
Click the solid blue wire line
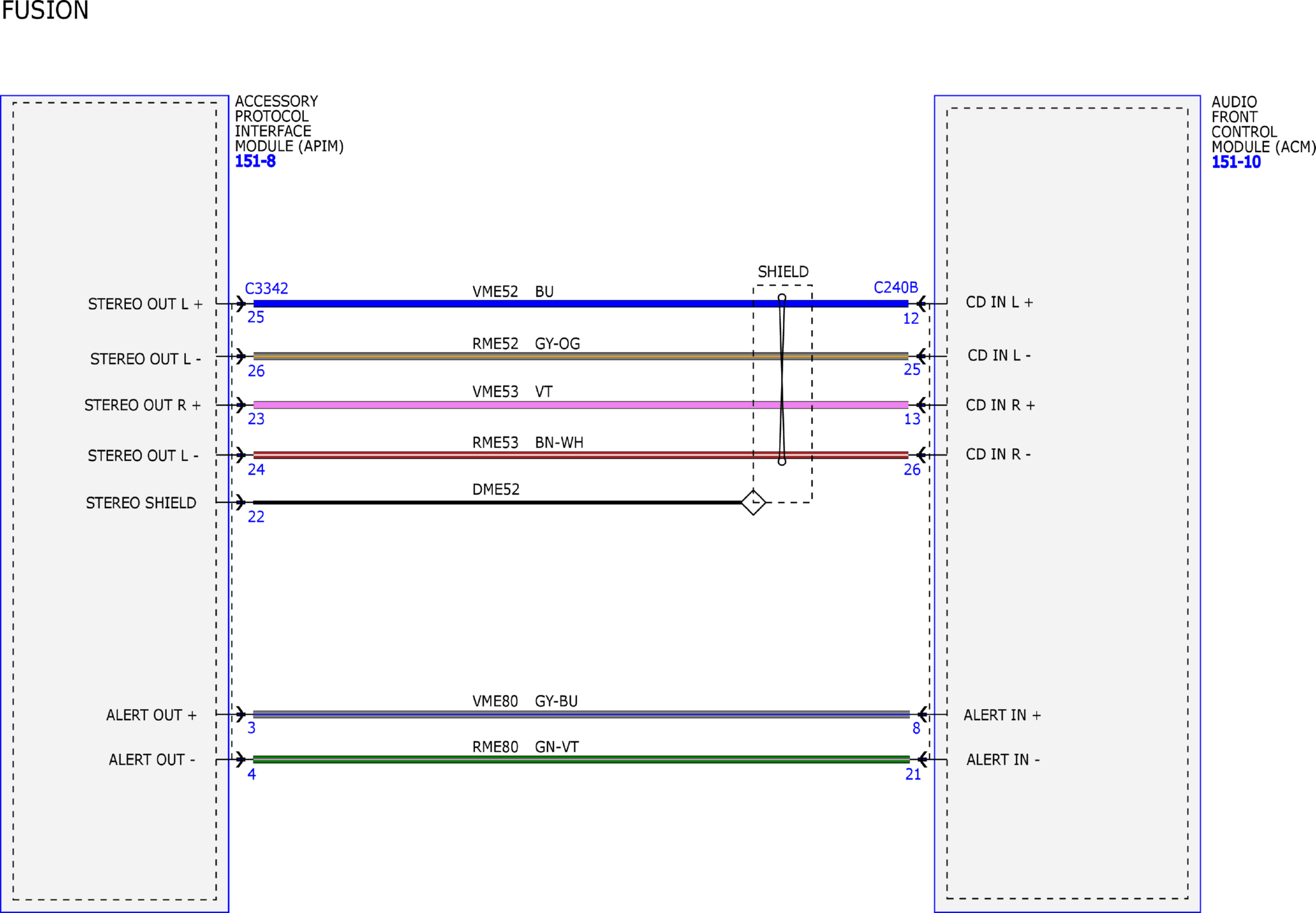click(x=581, y=304)
